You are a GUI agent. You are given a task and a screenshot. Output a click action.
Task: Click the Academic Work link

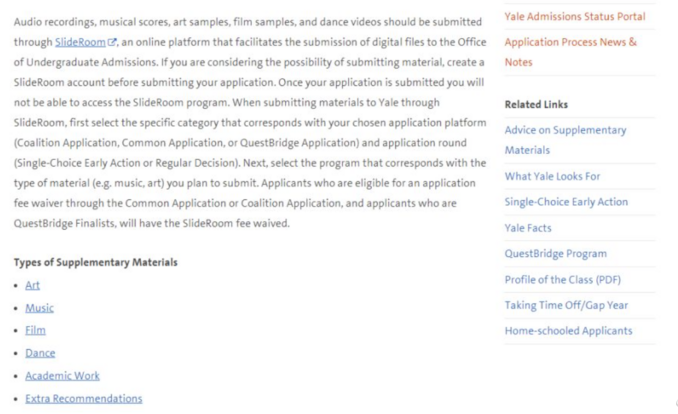62,376
